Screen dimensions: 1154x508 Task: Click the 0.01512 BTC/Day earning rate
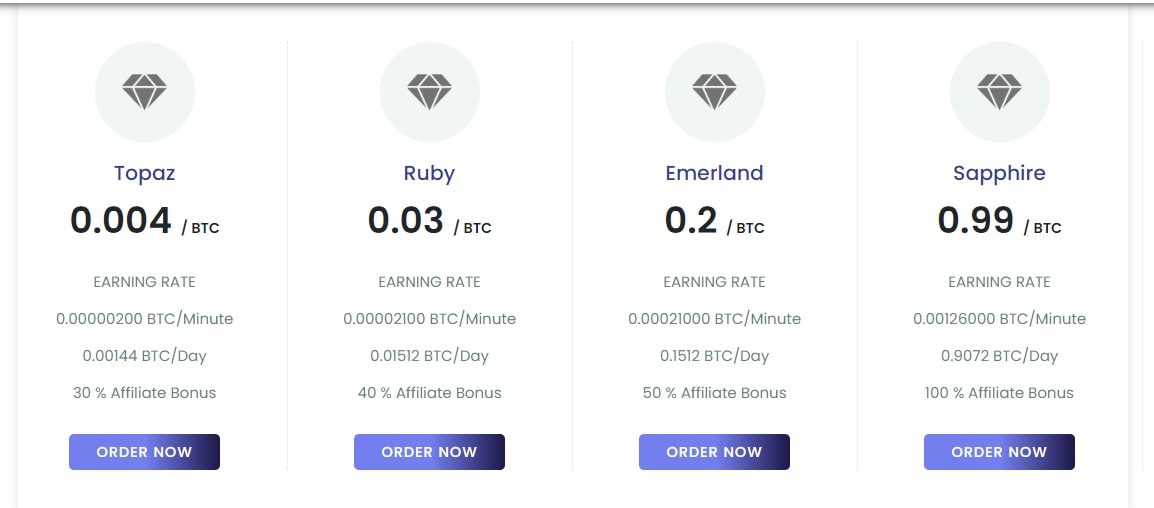[429, 356]
